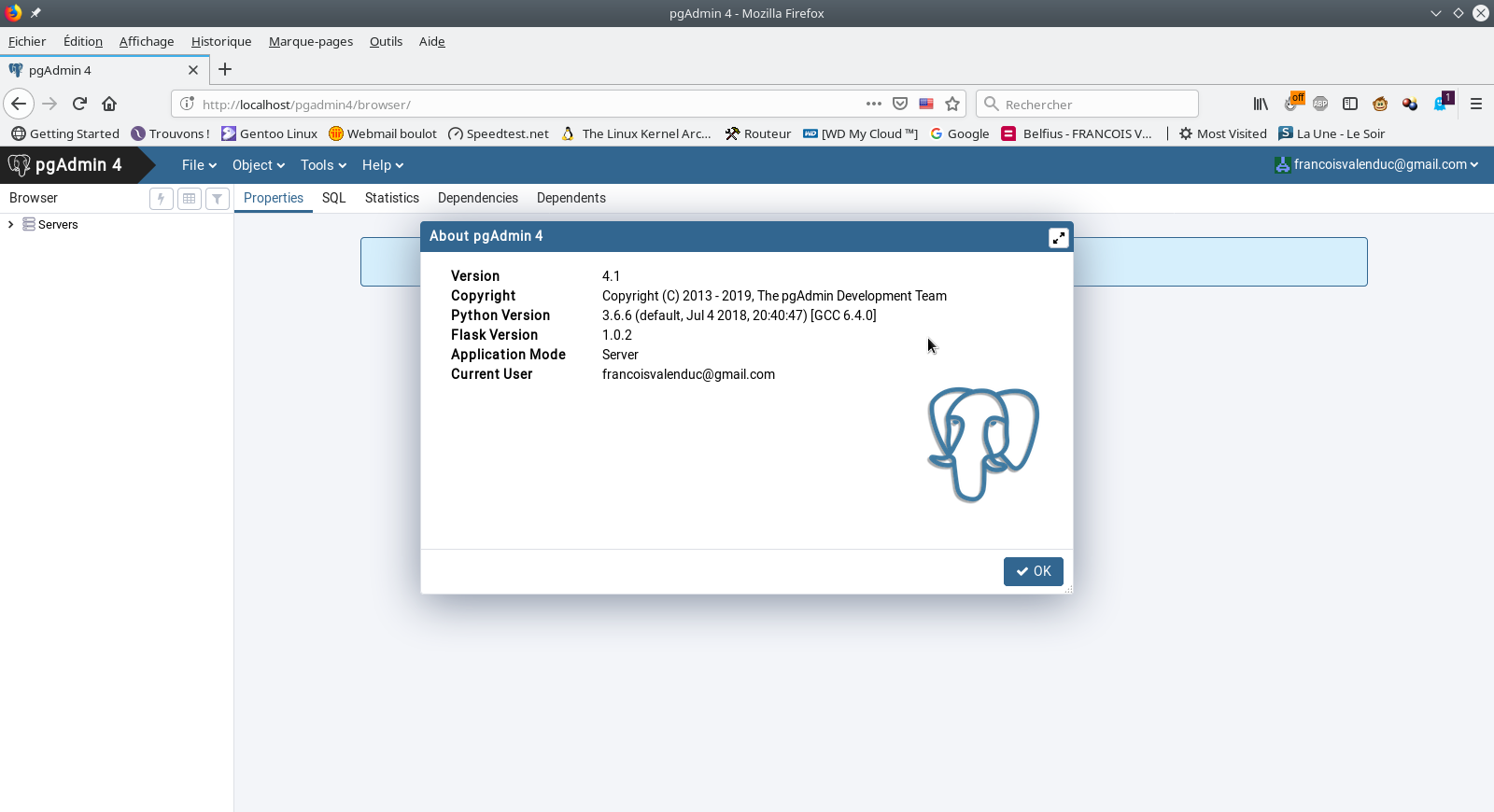
Task: Click the Firefox home icon
Action: [109, 104]
